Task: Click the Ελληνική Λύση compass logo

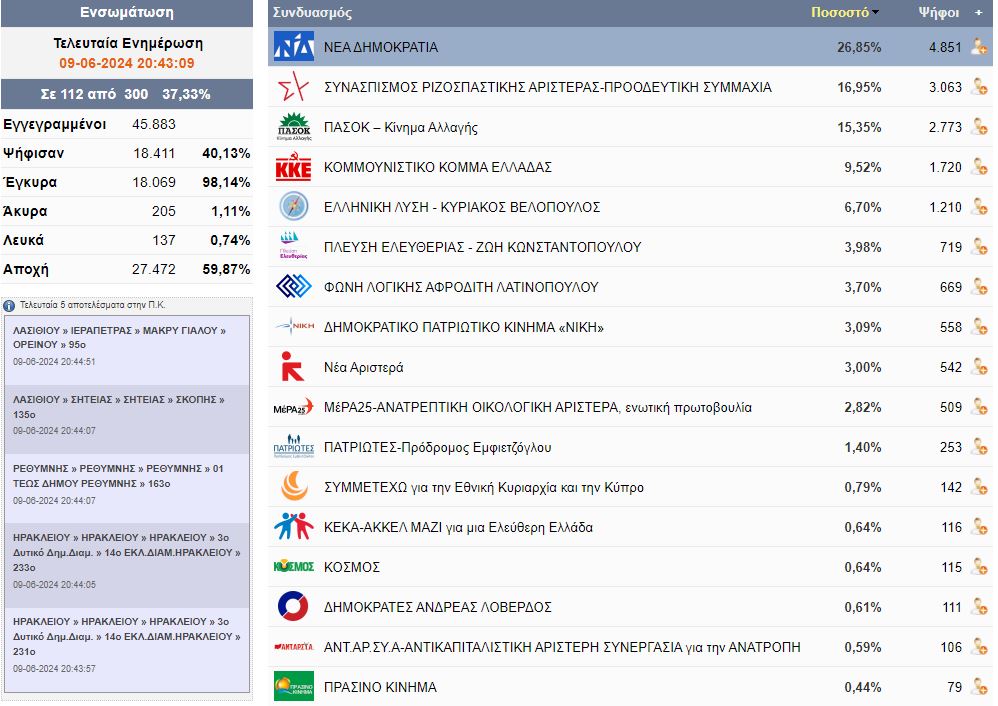Action: pos(293,207)
